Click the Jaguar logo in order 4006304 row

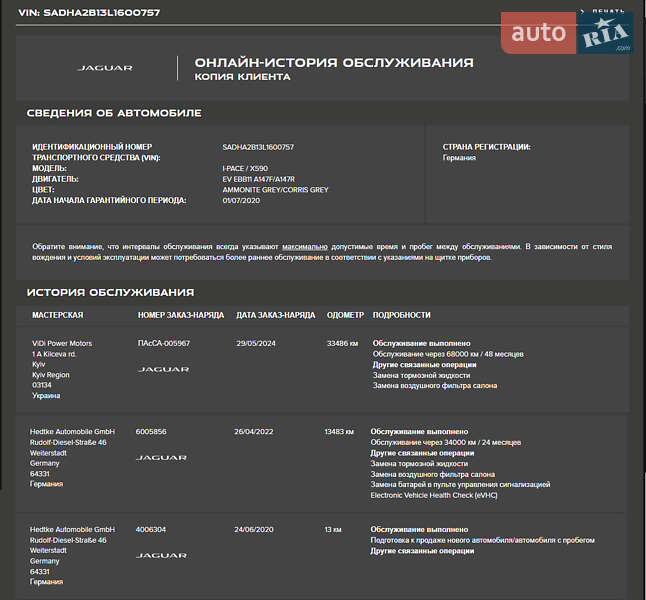(x=162, y=555)
